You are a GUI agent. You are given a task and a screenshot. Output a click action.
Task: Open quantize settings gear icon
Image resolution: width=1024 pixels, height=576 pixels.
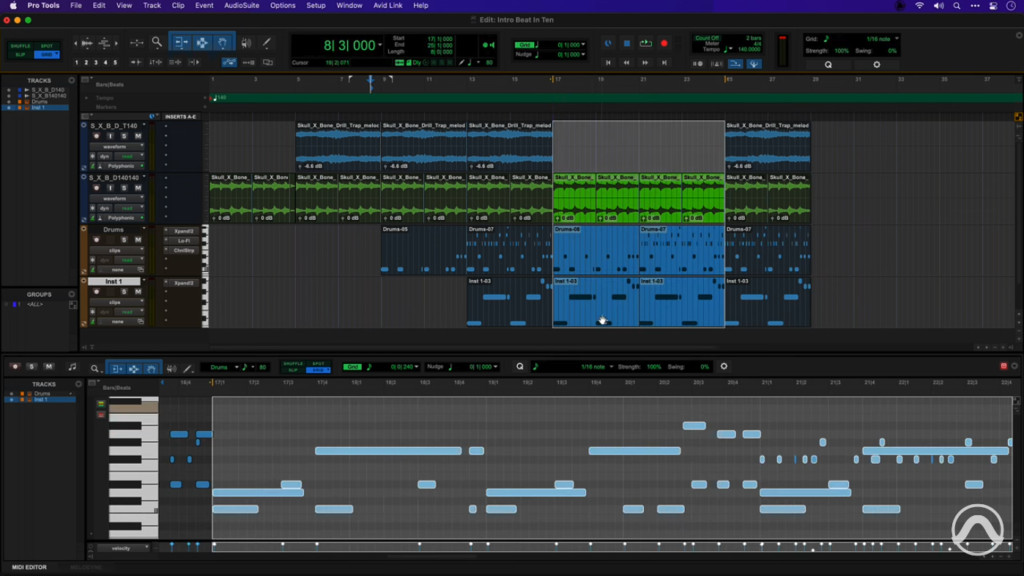pos(876,65)
